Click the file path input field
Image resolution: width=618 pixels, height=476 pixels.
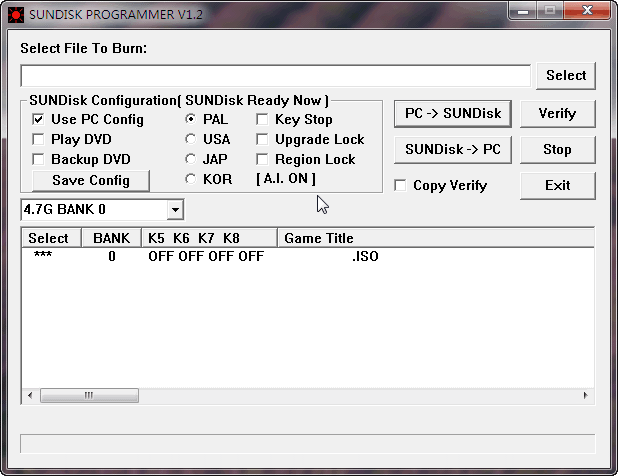point(275,76)
